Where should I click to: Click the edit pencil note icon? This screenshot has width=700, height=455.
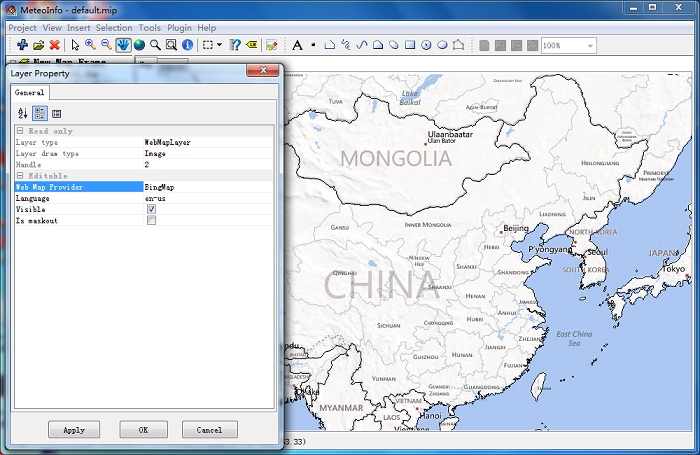271,45
